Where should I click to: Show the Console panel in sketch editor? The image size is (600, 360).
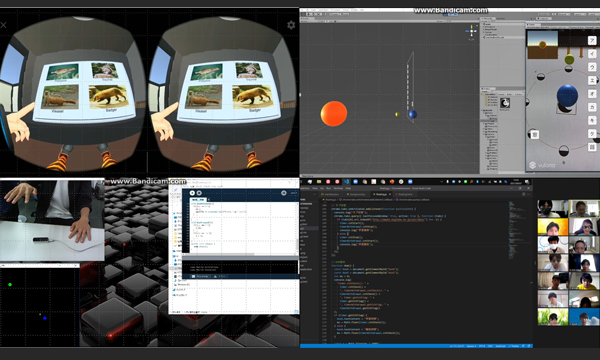coord(201,277)
